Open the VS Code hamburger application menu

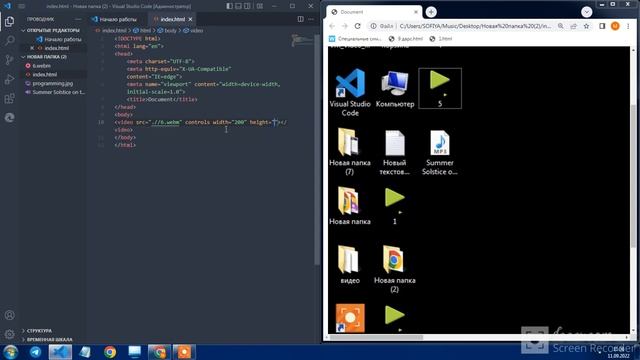(22, 6)
